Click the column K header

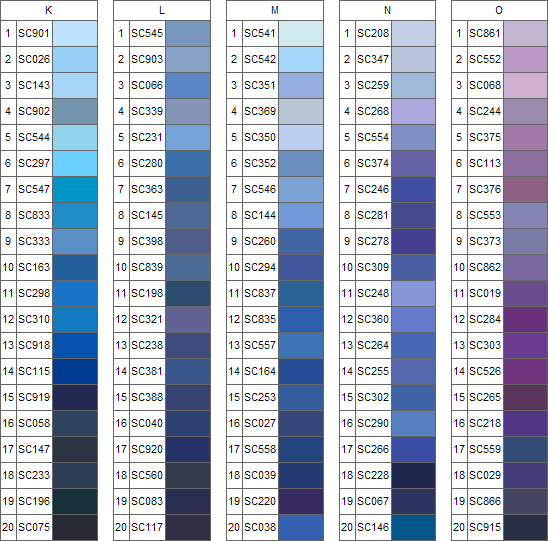[49, 10]
